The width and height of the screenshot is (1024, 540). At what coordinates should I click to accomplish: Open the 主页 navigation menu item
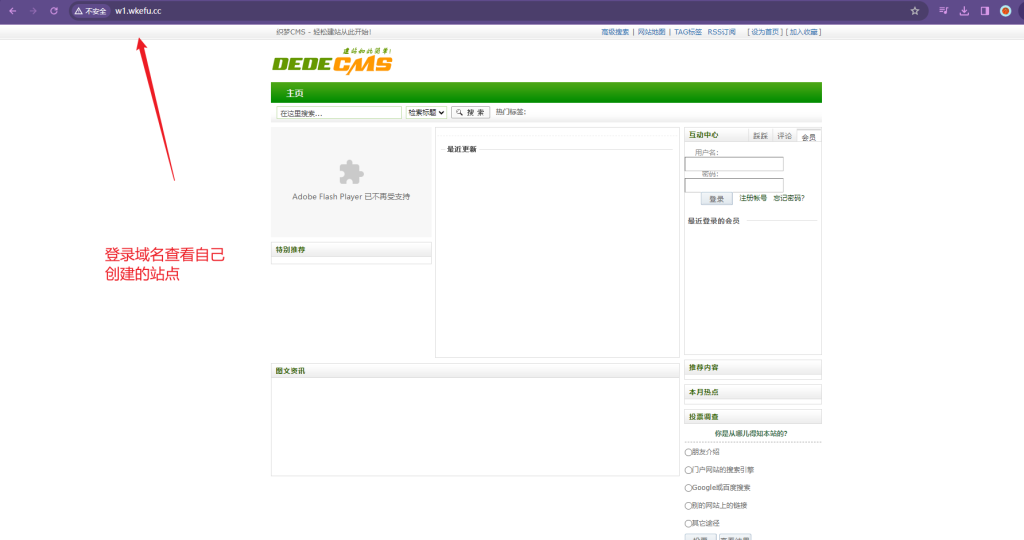295,93
